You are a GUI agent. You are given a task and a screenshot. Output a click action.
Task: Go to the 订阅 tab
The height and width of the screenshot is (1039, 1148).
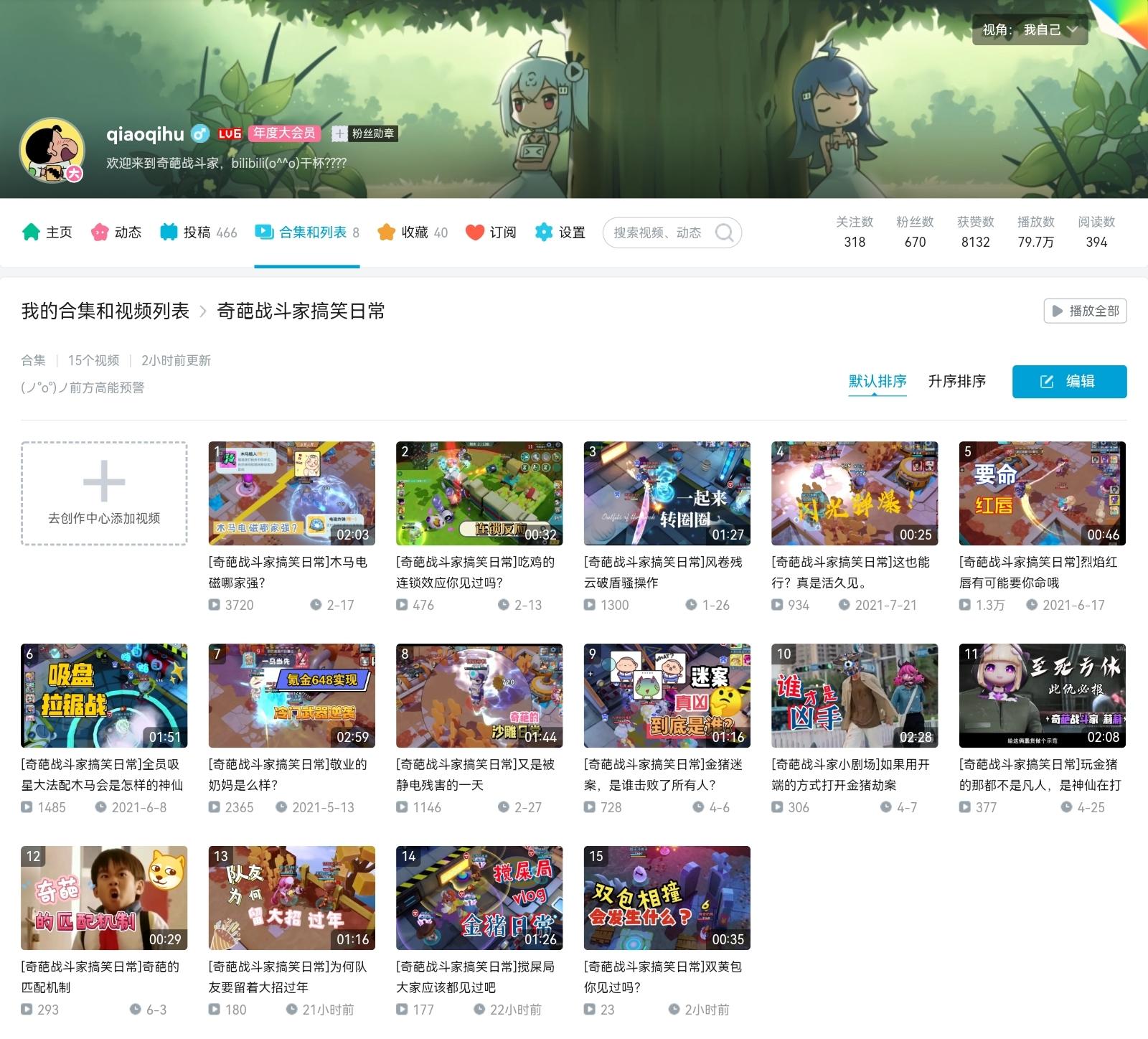[491, 232]
